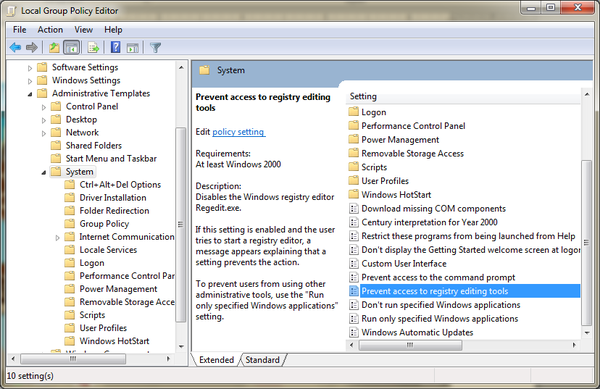Open the File menu
This screenshot has height=389, width=600.
click(x=20, y=29)
